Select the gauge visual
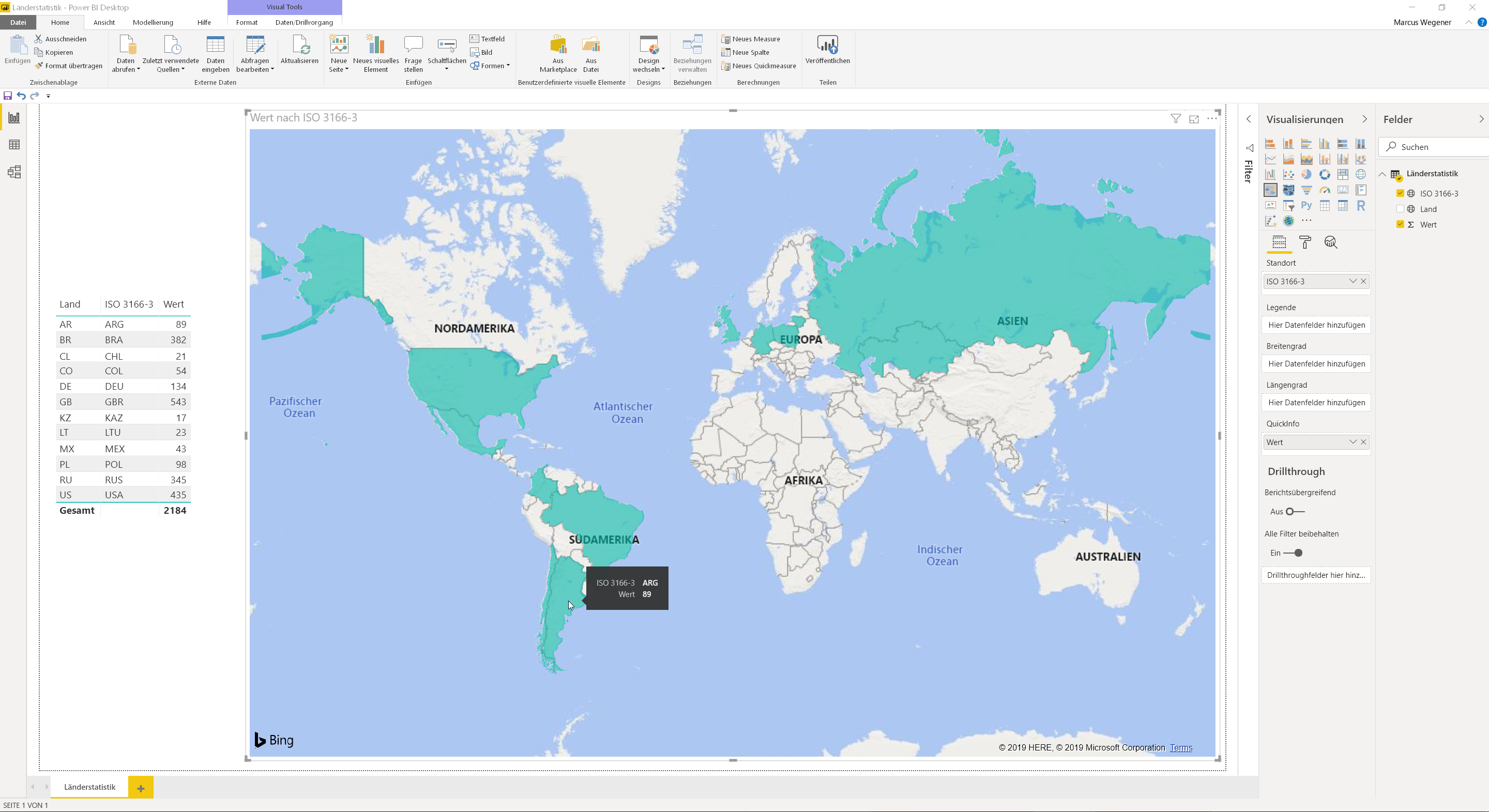The image size is (1489, 812). [1324, 190]
